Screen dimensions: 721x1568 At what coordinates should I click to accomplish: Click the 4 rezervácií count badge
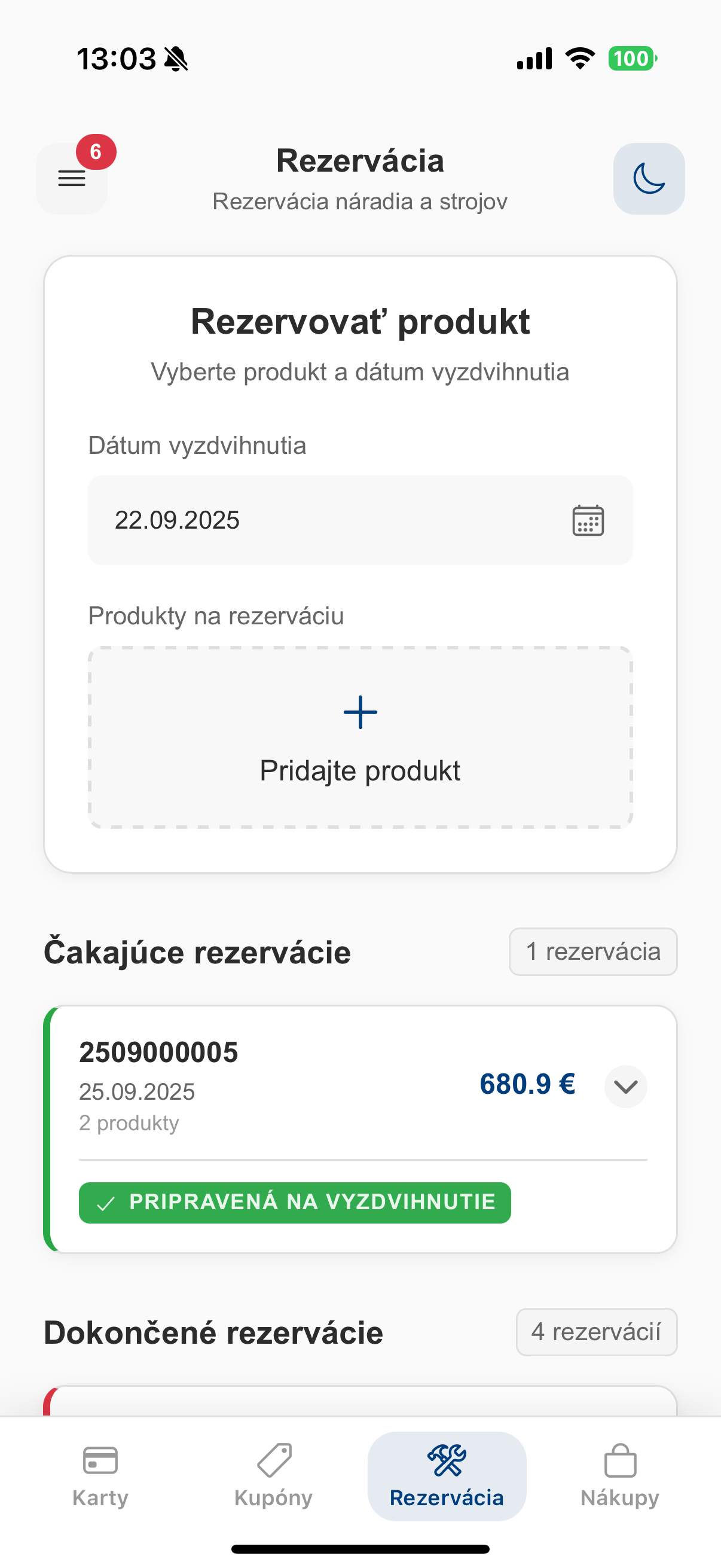point(596,1332)
